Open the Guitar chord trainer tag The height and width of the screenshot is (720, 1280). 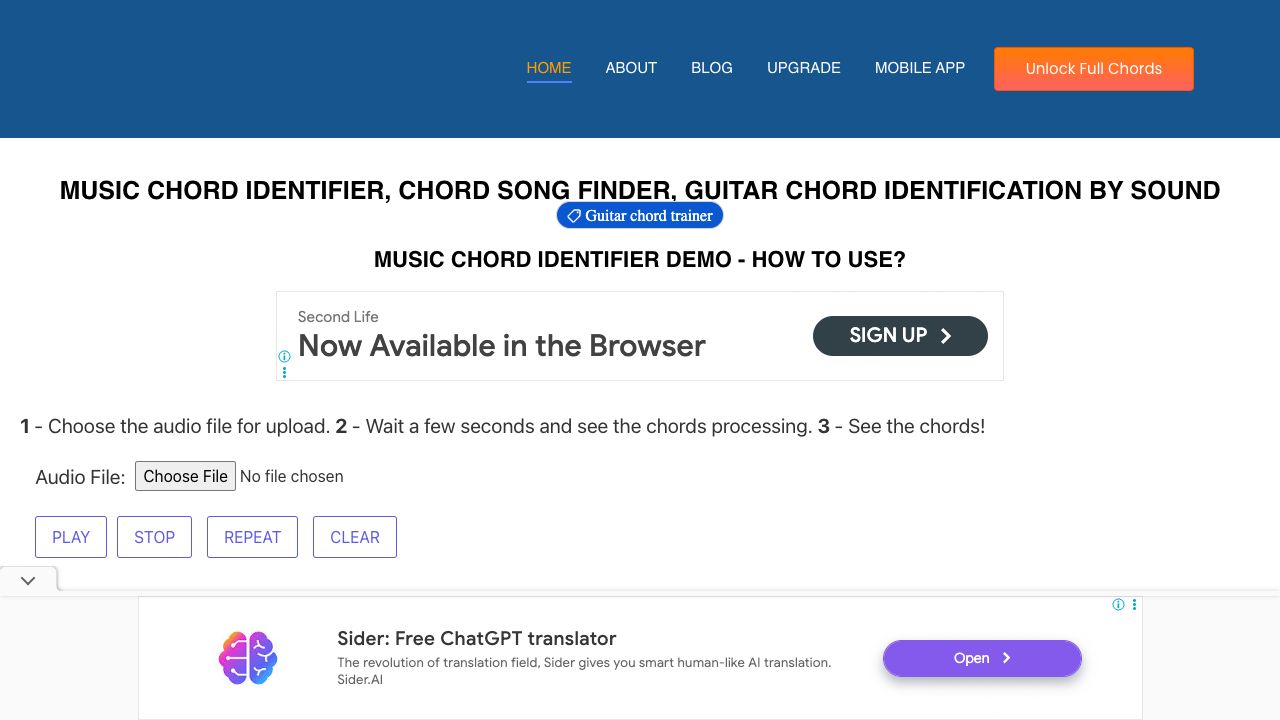(x=640, y=216)
